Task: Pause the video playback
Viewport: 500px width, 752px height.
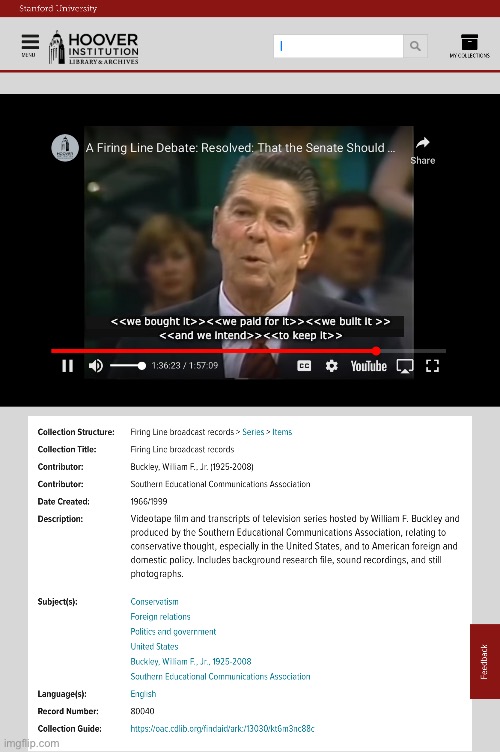Action: point(68,366)
